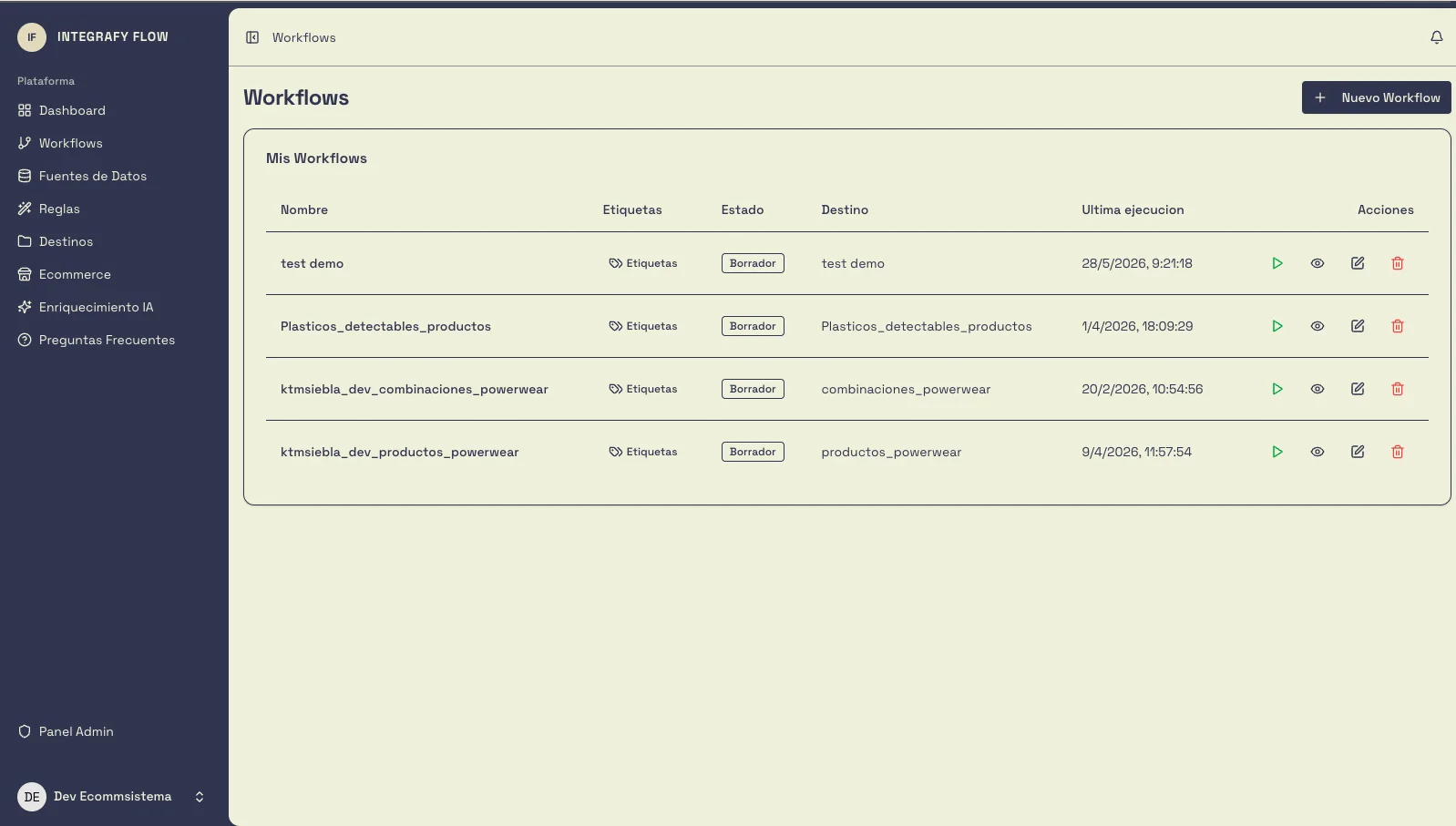Image resolution: width=1456 pixels, height=826 pixels.
Task: View the Plasticos_detectables_productos workflow
Action: click(x=1318, y=326)
